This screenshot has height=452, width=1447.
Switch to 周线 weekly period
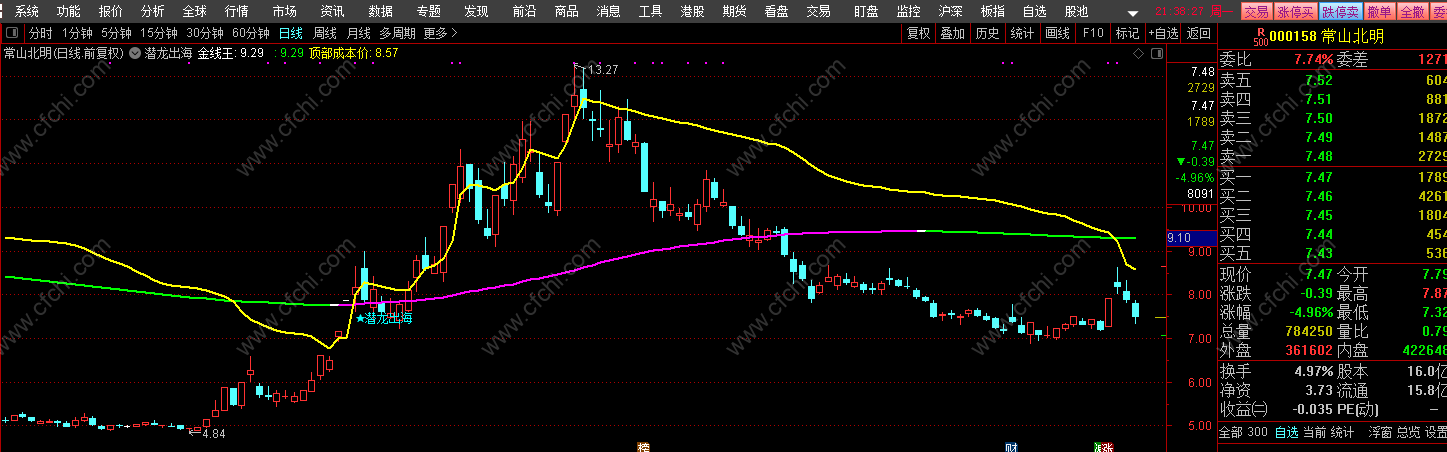pos(325,33)
